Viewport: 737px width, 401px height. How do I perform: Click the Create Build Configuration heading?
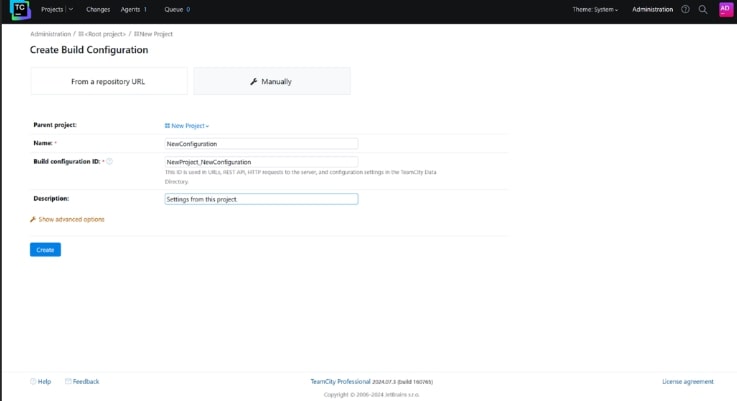89,50
